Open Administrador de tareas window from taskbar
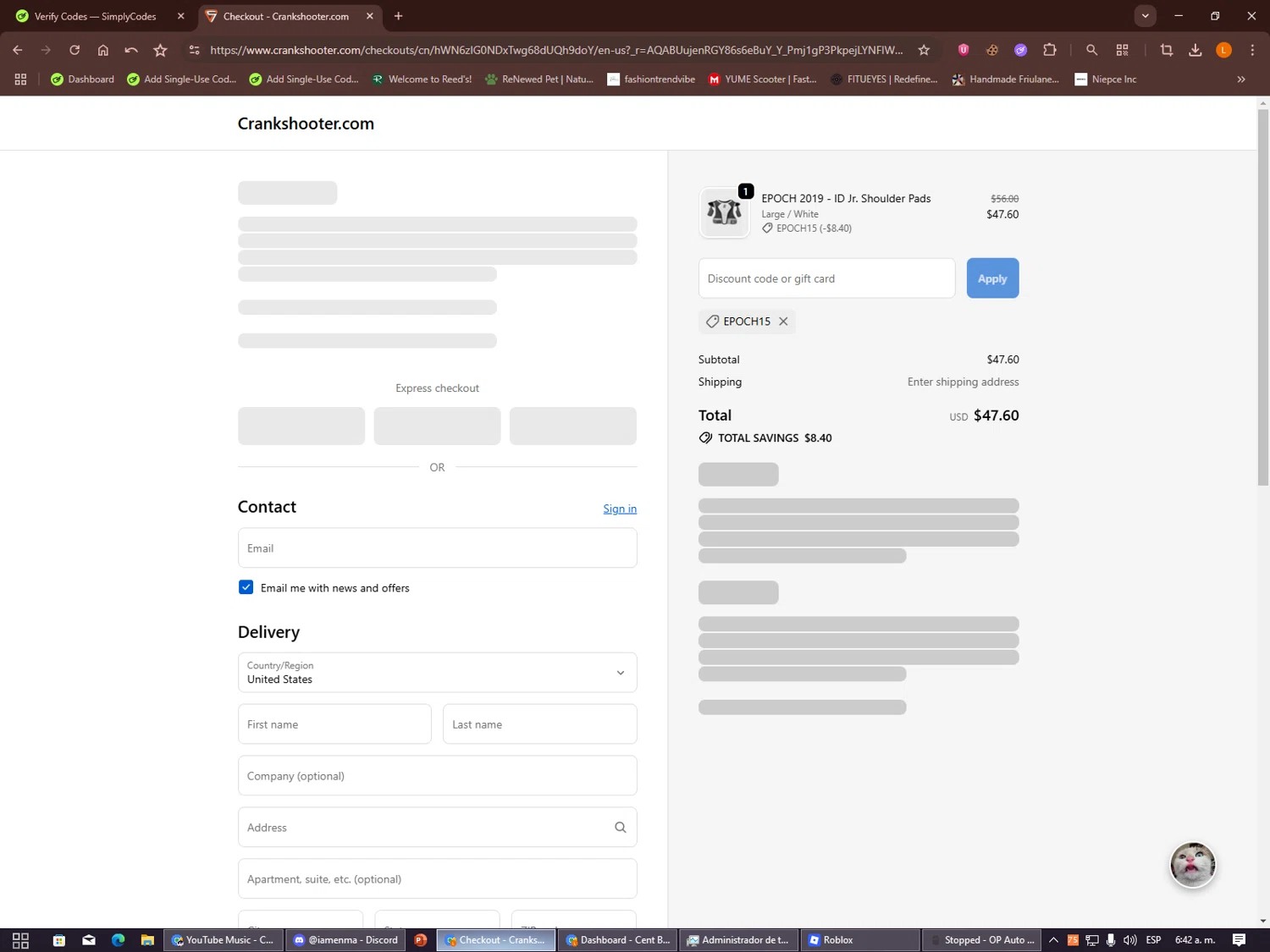 coord(739,940)
